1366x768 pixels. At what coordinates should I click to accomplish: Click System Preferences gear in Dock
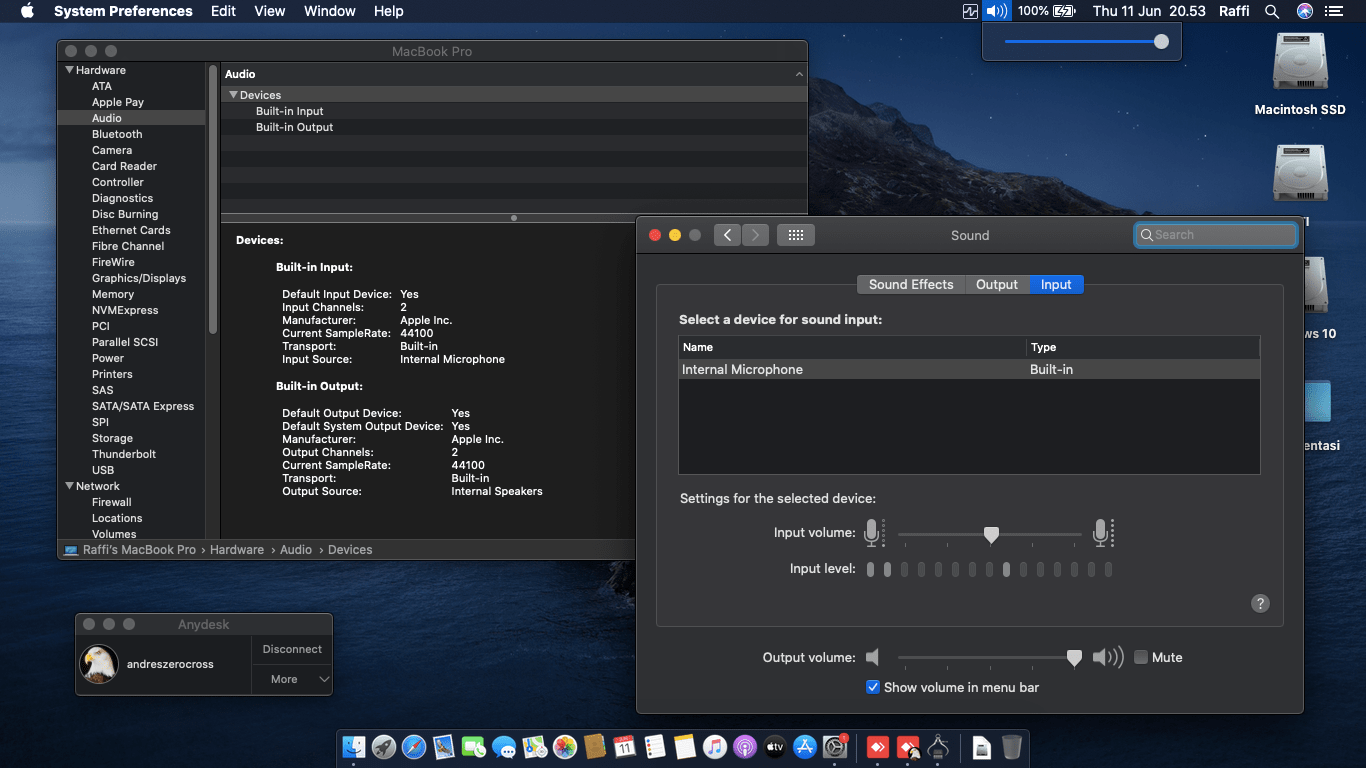pos(835,746)
